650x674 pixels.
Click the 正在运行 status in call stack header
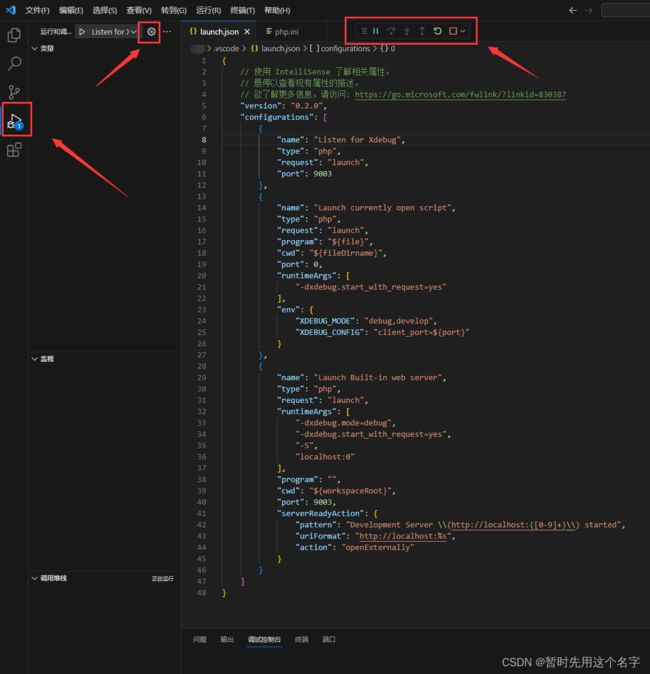162,579
